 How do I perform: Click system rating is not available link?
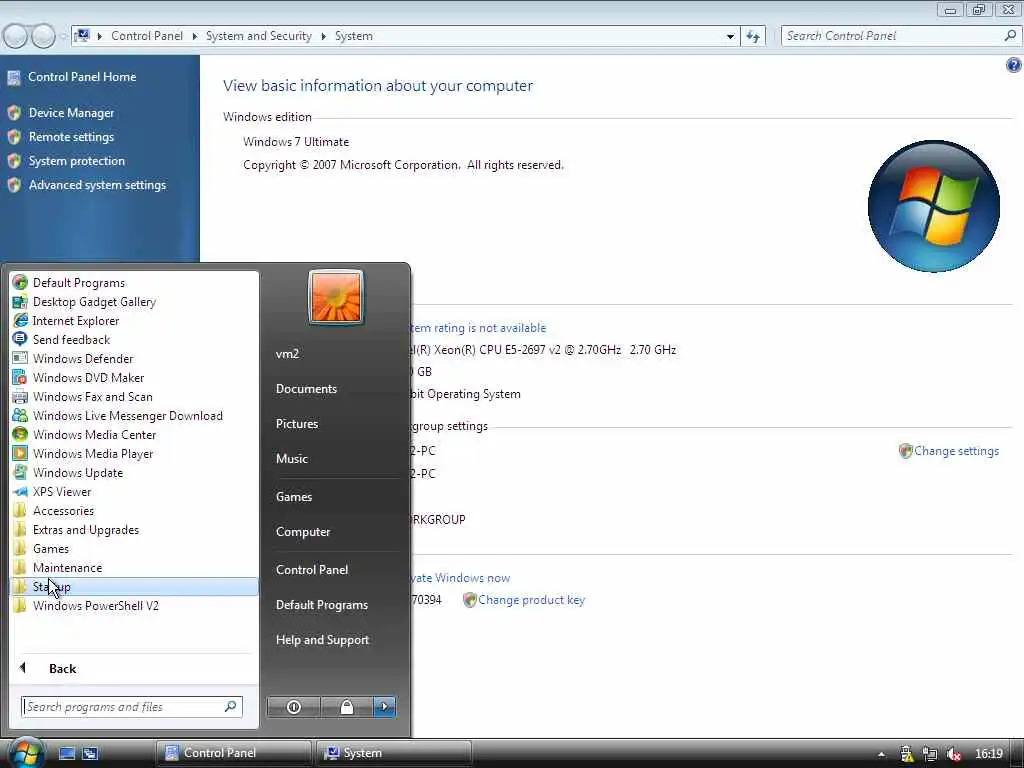478,328
